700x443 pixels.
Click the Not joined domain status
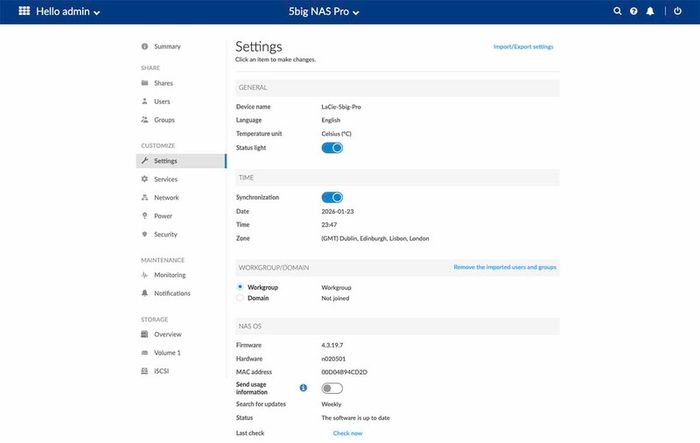pyautogui.click(x=335, y=298)
